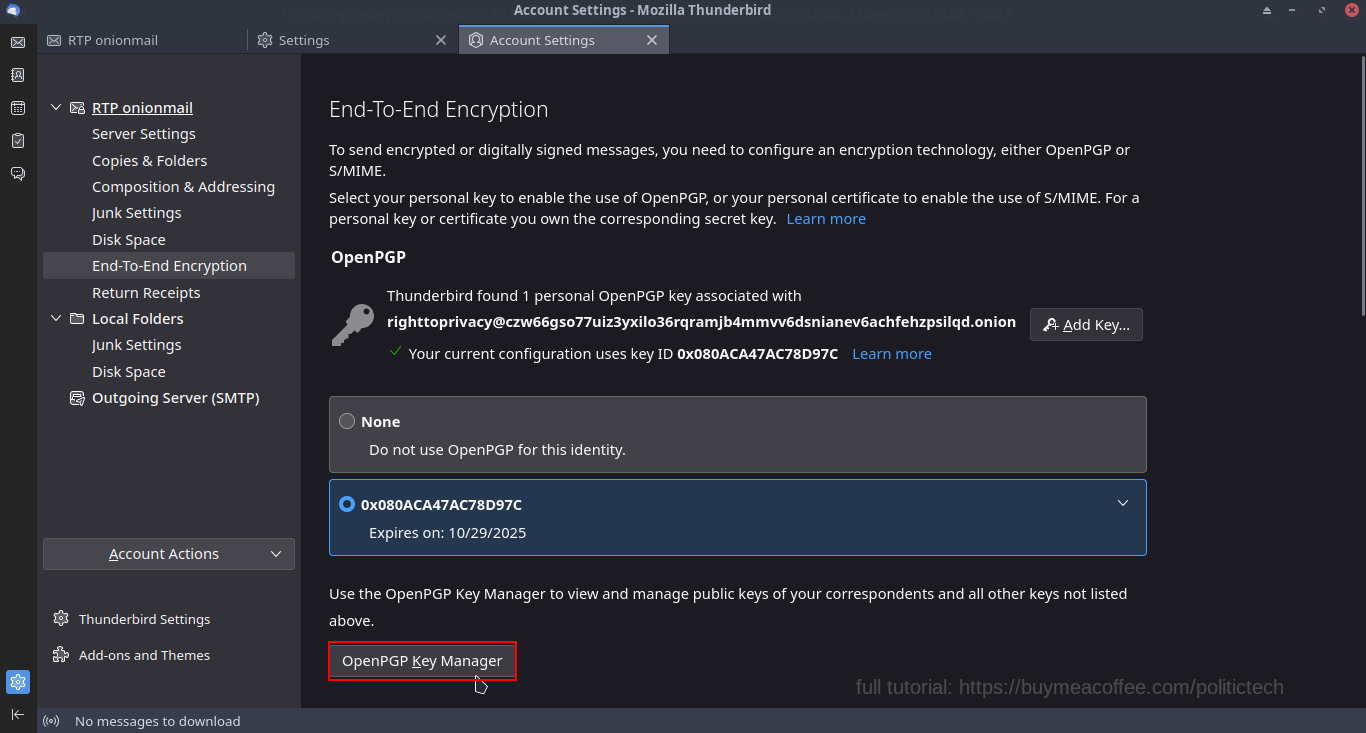Open Mail space in left toolbar
The width and height of the screenshot is (1366, 733).
[17, 42]
